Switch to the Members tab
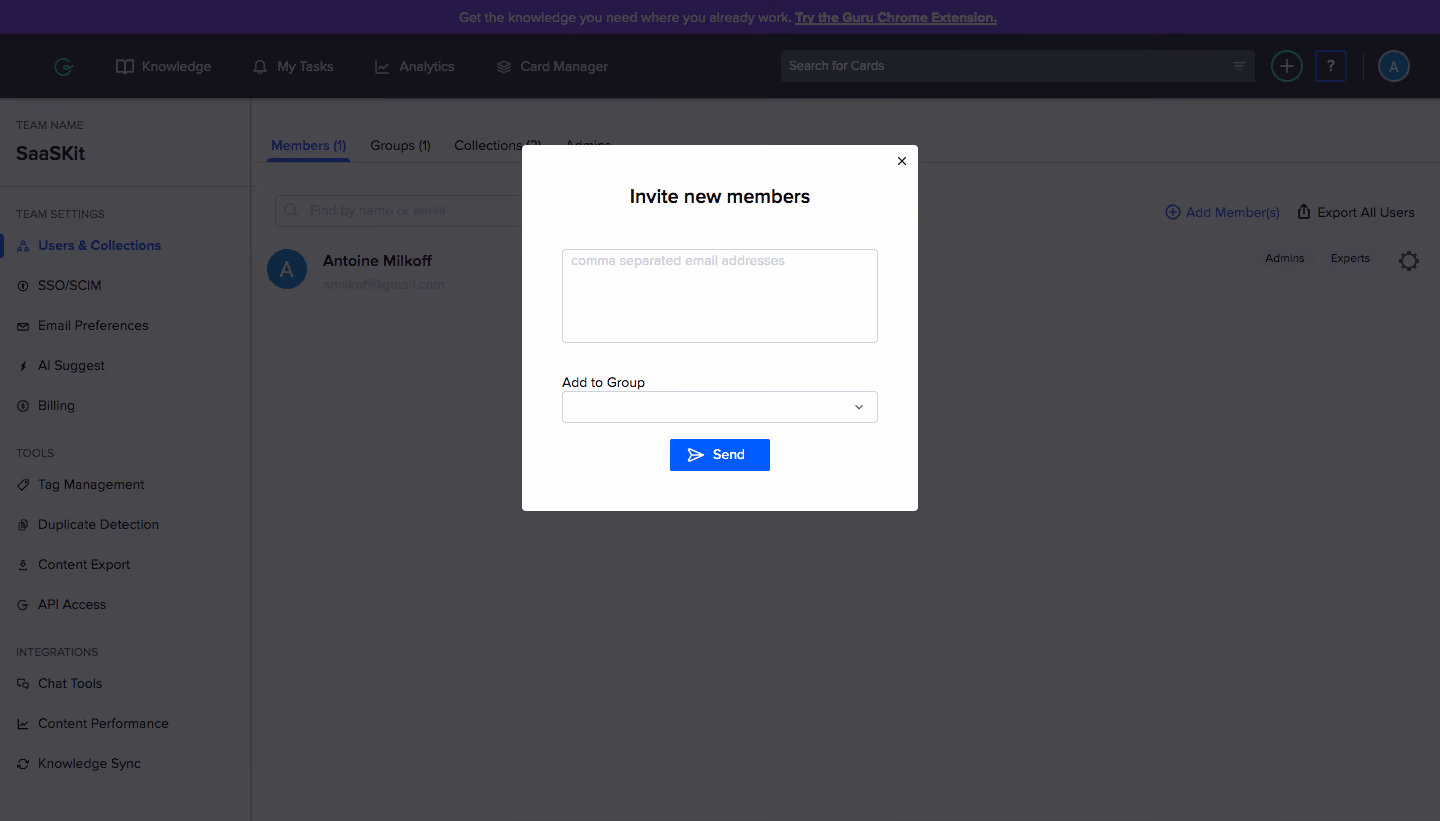Viewport: 1440px width, 821px height. click(x=309, y=146)
